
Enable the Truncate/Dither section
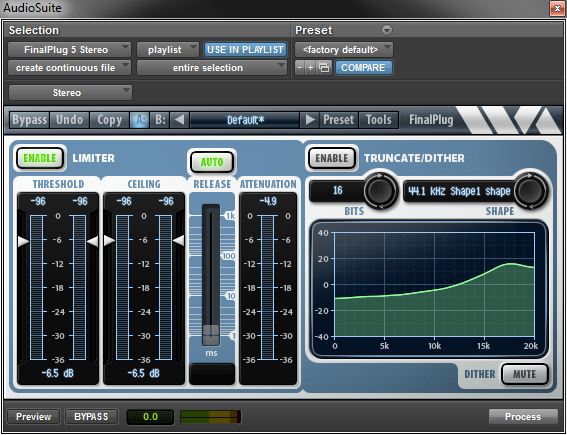pyautogui.click(x=332, y=158)
